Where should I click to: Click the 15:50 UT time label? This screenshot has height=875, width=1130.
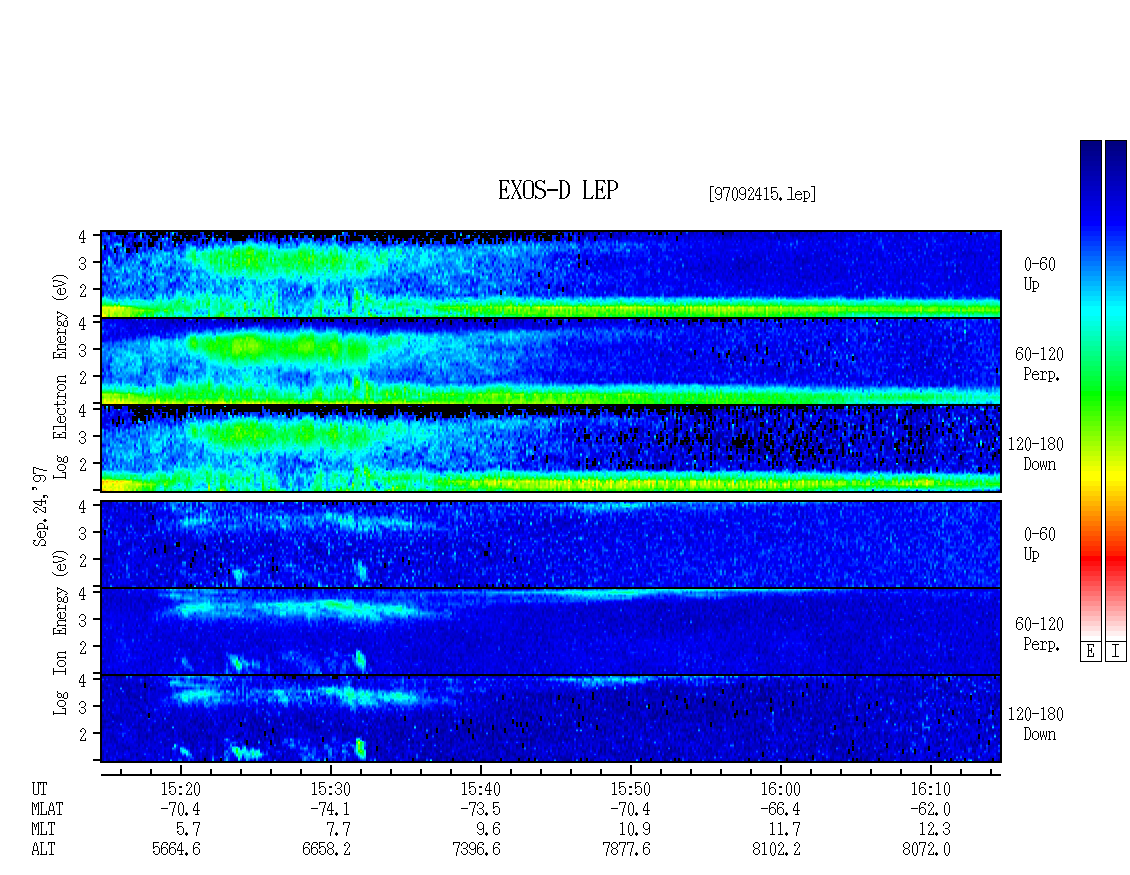click(631, 789)
